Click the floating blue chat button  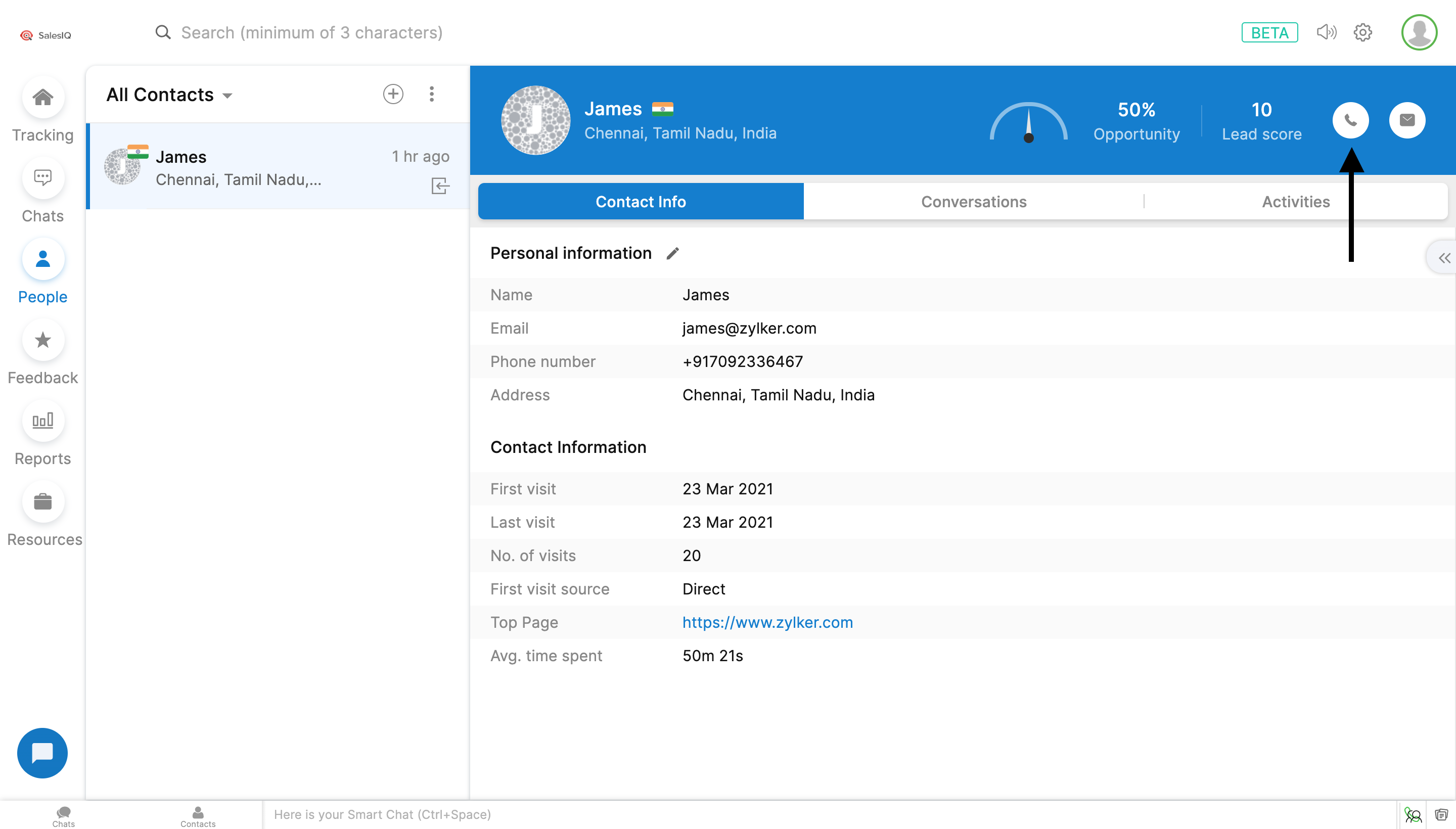42,753
